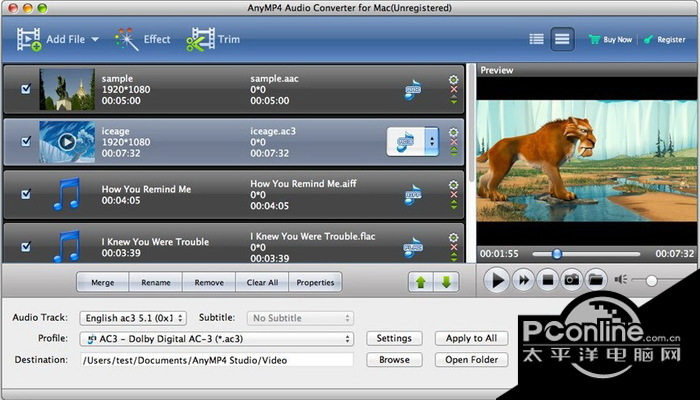This screenshot has height=400, width=700.
Task: Uncheck the sample file checkbox
Action: click(26, 90)
